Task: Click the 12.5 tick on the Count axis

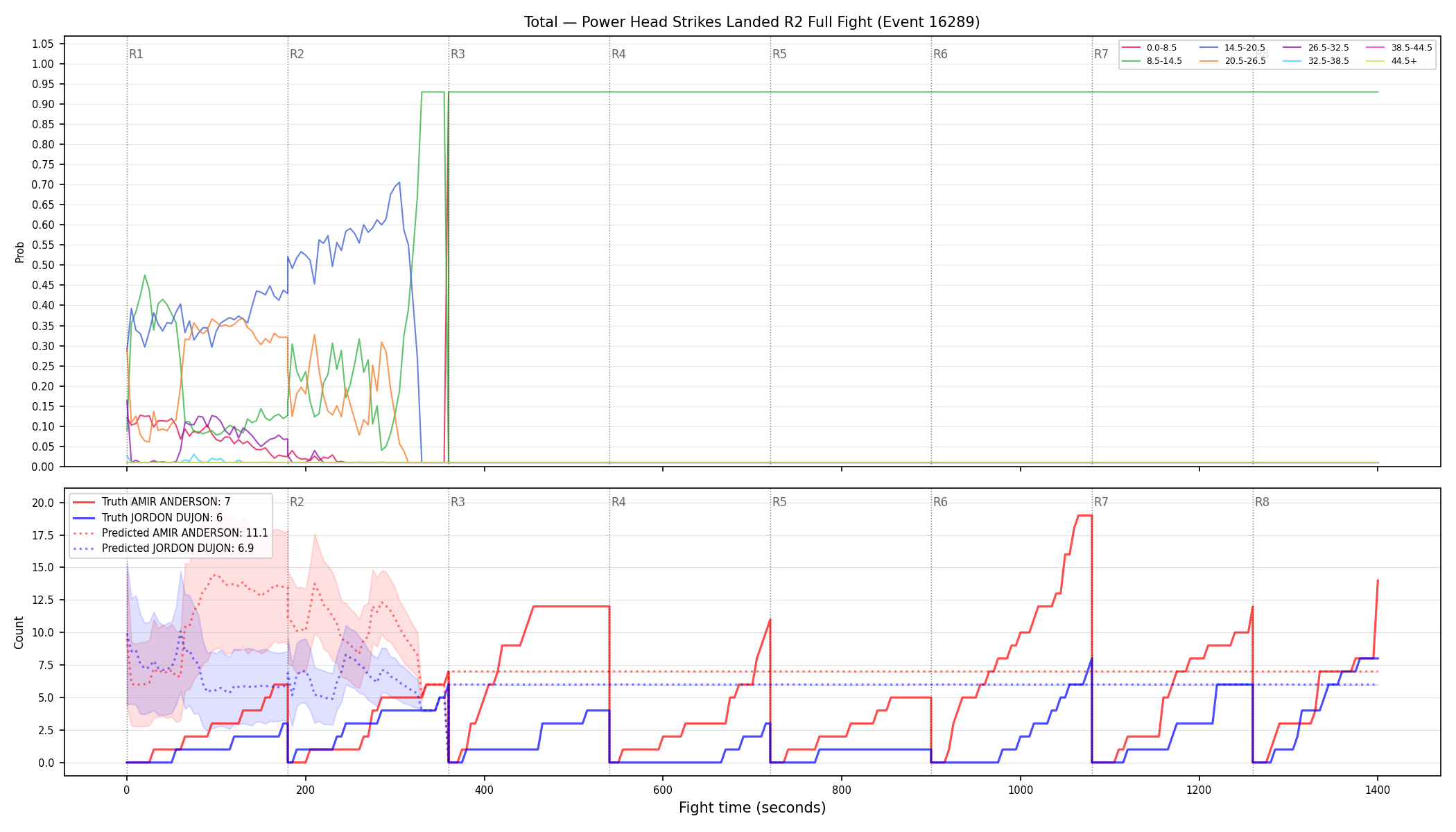Action: point(43,600)
